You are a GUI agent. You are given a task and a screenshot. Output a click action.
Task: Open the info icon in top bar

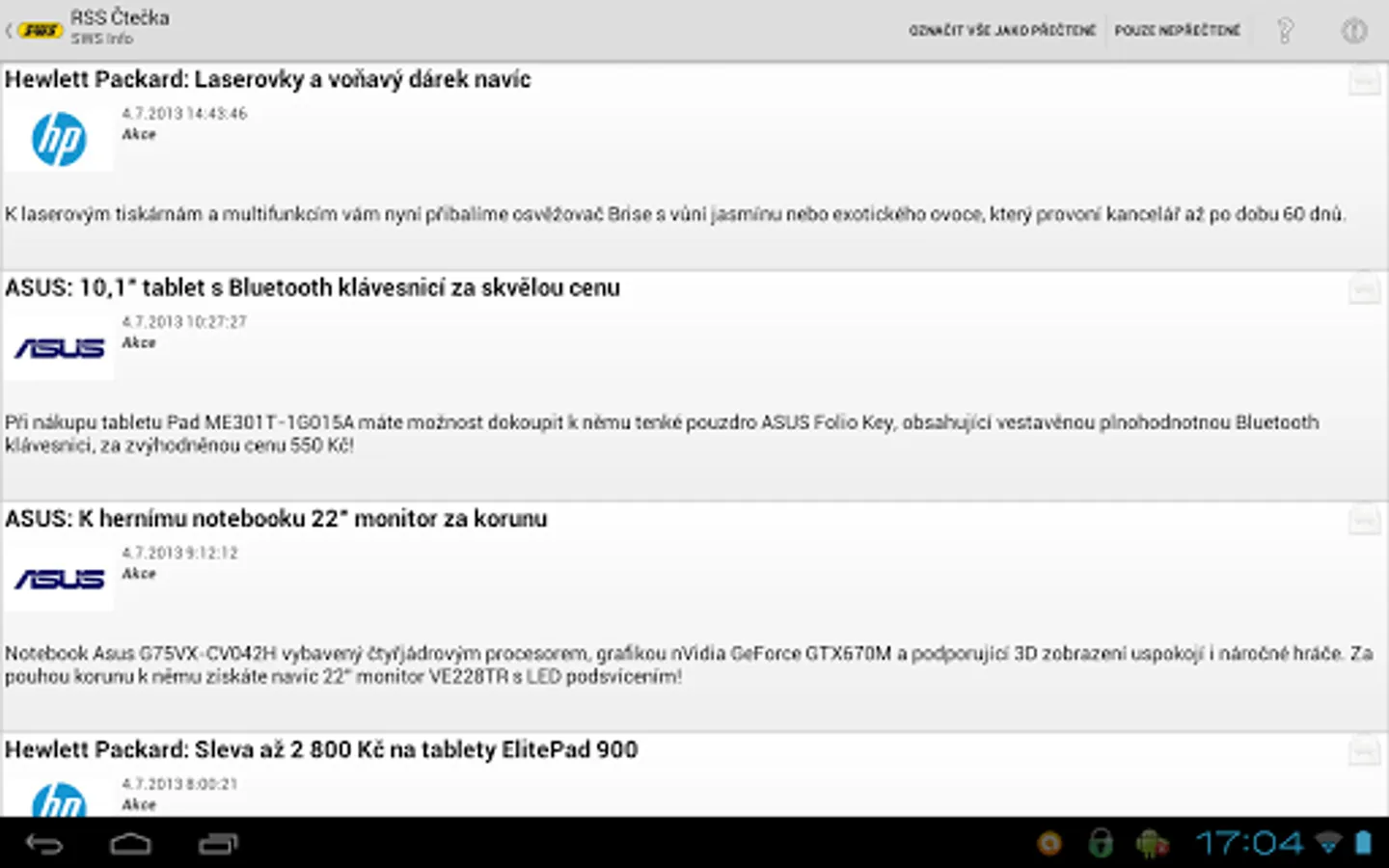pyautogui.click(x=1354, y=31)
